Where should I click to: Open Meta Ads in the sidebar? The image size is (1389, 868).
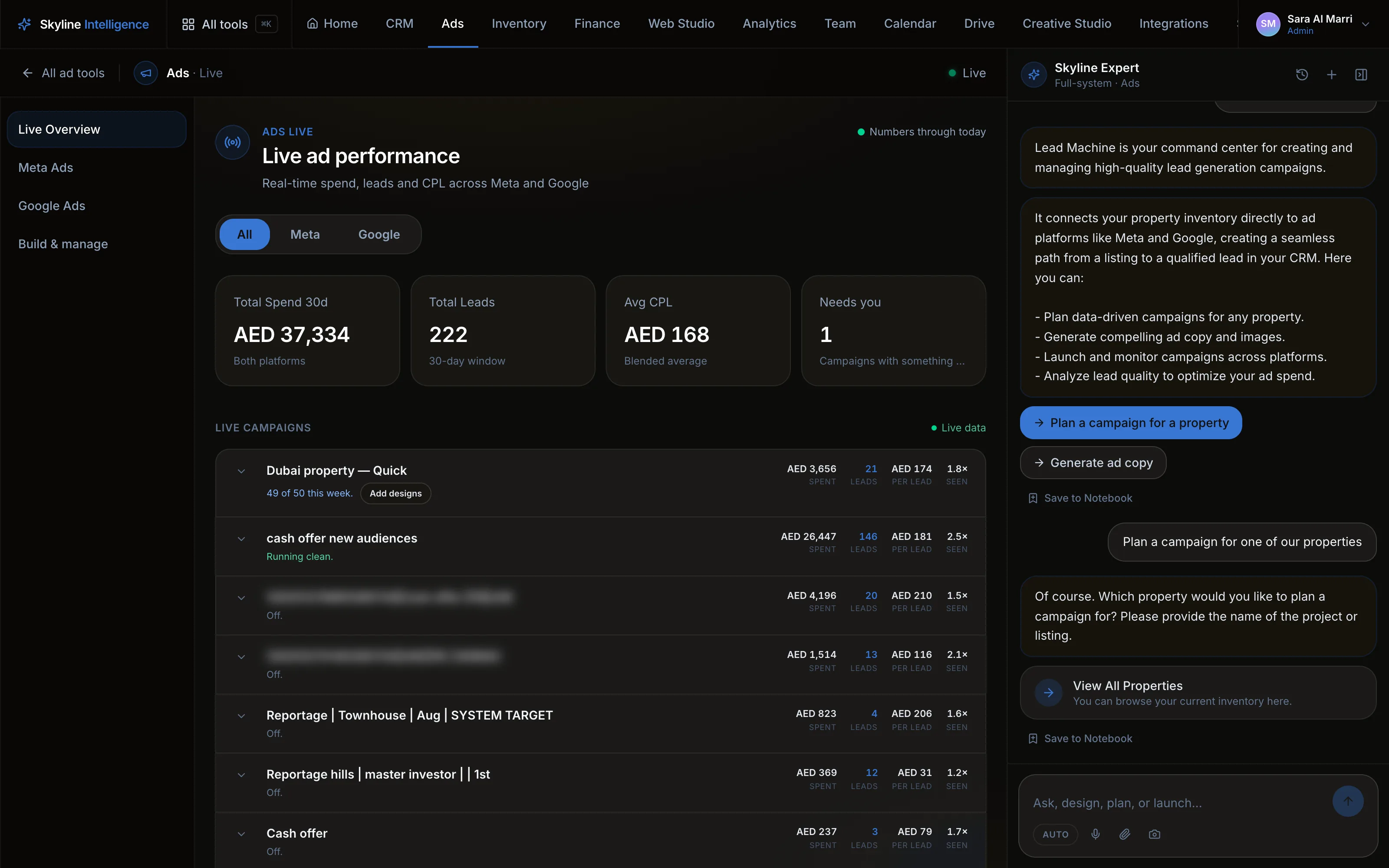coord(96,168)
